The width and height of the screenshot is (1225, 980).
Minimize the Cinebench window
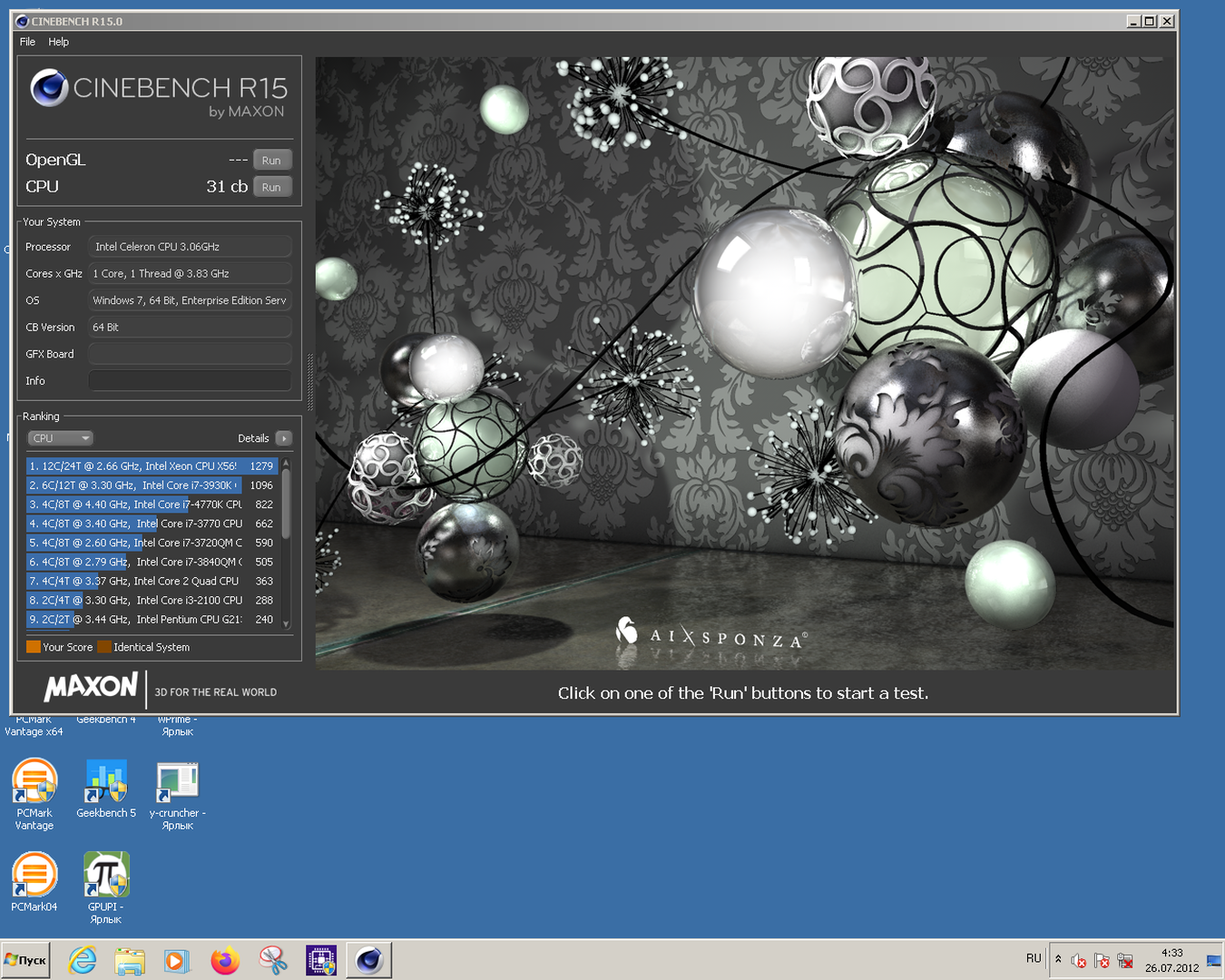pyautogui.click(x=1133, y=21)
